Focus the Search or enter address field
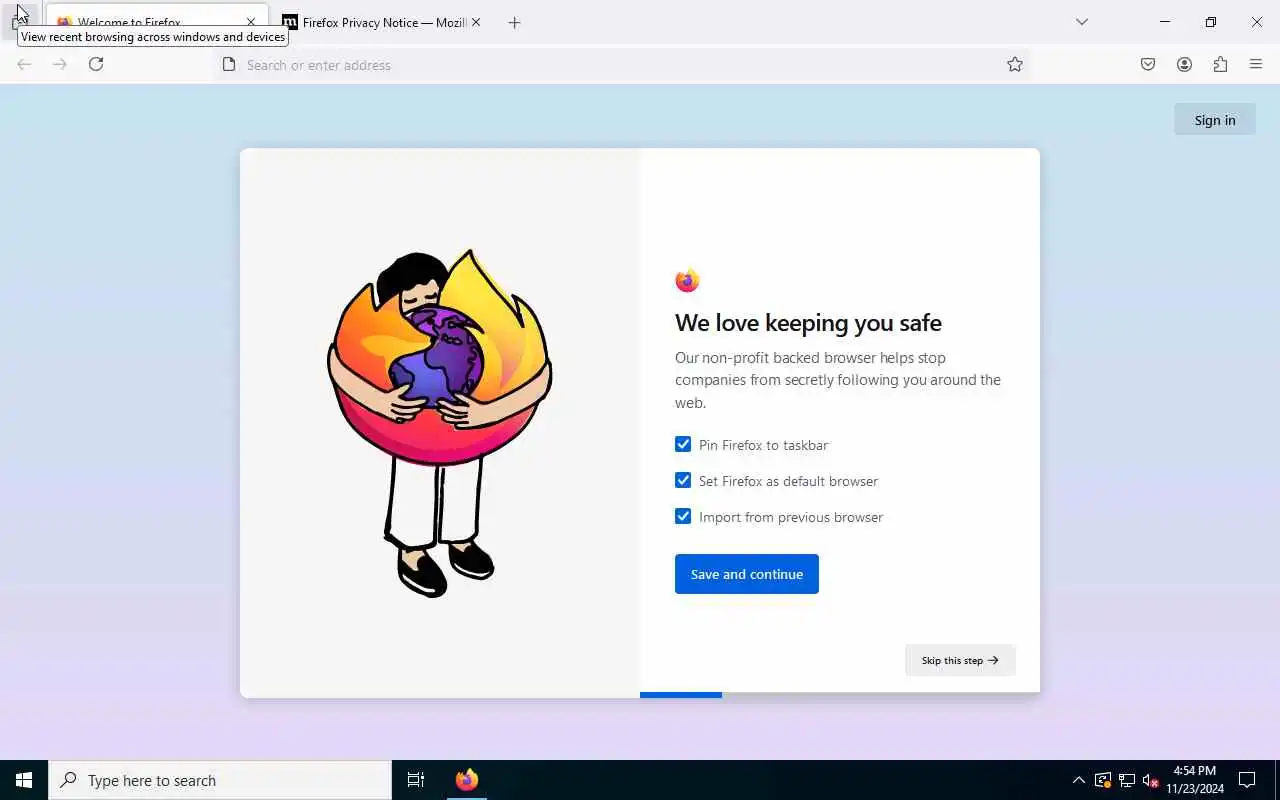 coord(620,64)
